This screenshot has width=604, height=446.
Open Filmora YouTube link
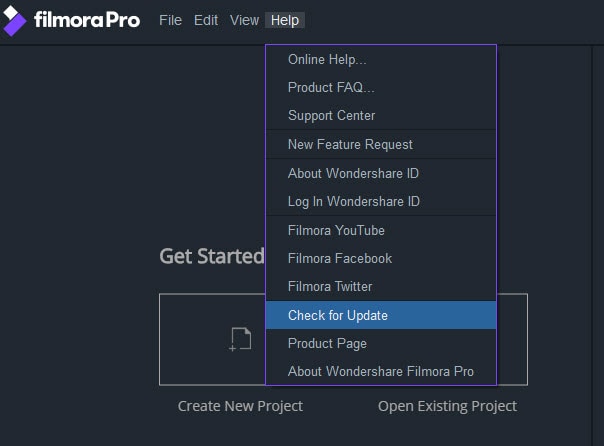point(336,230)
